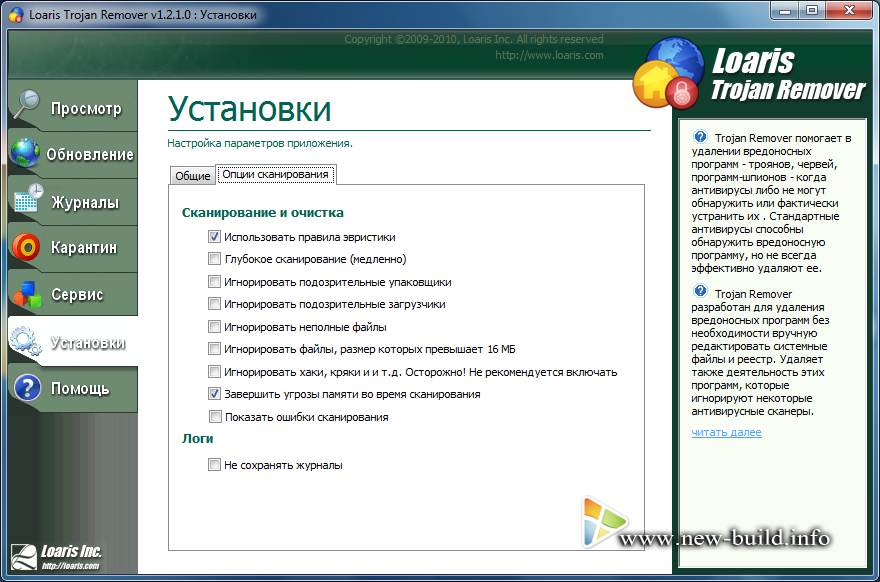This screenshot has width=880, height=582.
Task: Open the Просмотр section
Action: [73, 106]
